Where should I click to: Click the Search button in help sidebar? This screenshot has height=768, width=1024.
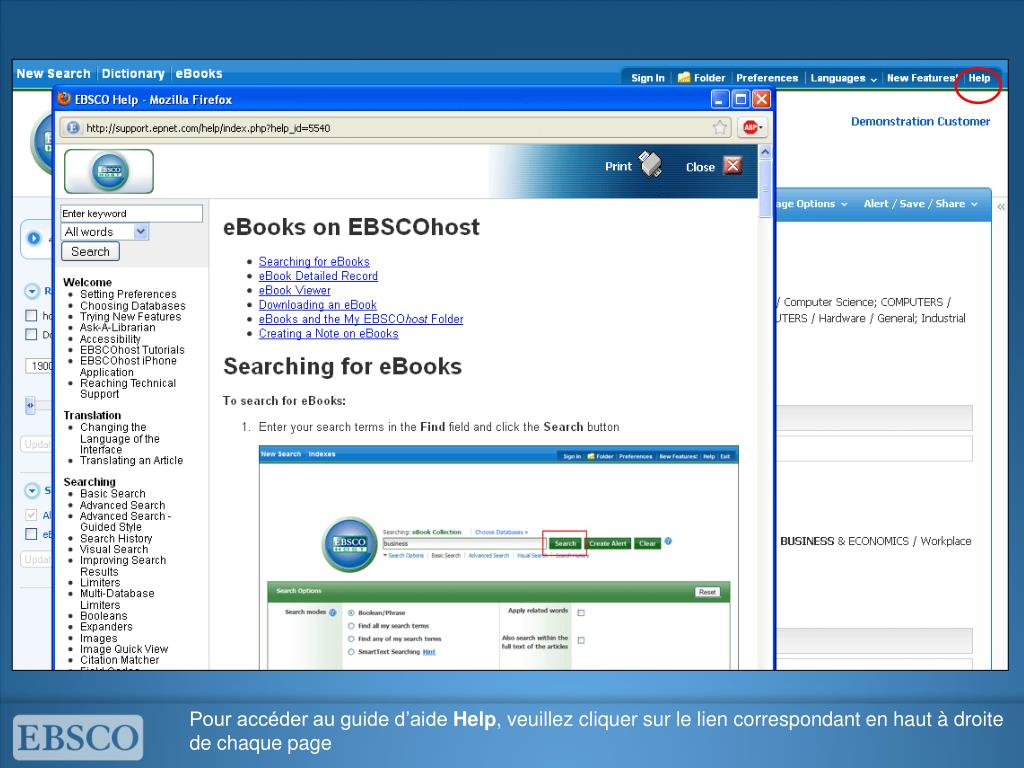(90, 251)
